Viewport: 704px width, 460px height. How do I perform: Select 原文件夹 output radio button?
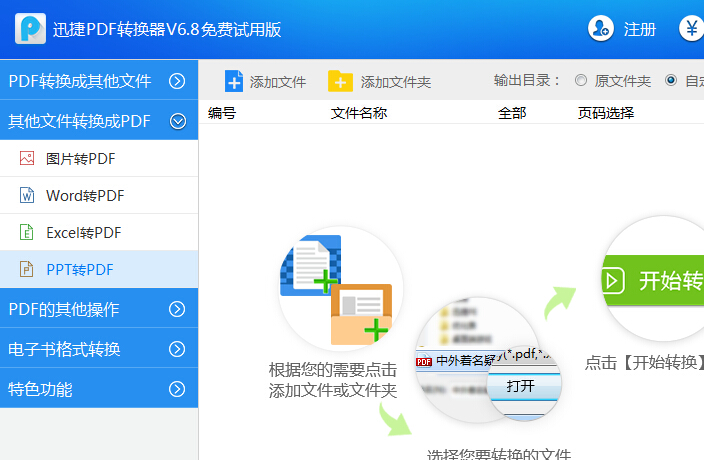pos(581,80)
